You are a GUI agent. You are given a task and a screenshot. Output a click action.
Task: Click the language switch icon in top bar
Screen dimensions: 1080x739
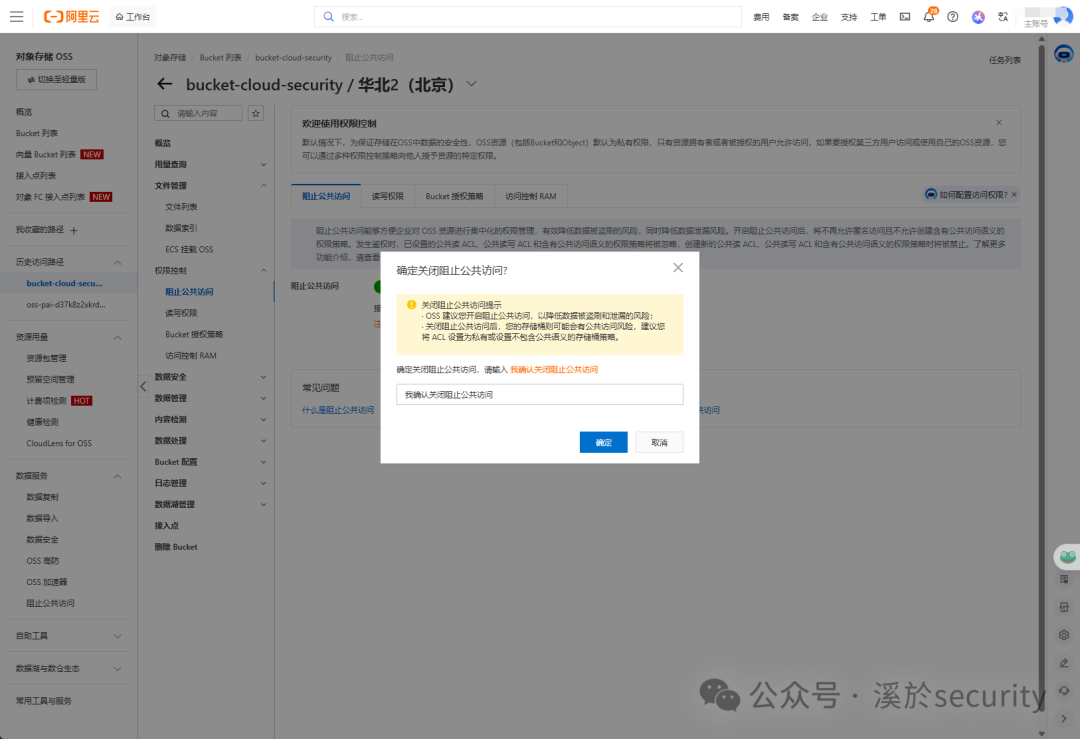1003,16
